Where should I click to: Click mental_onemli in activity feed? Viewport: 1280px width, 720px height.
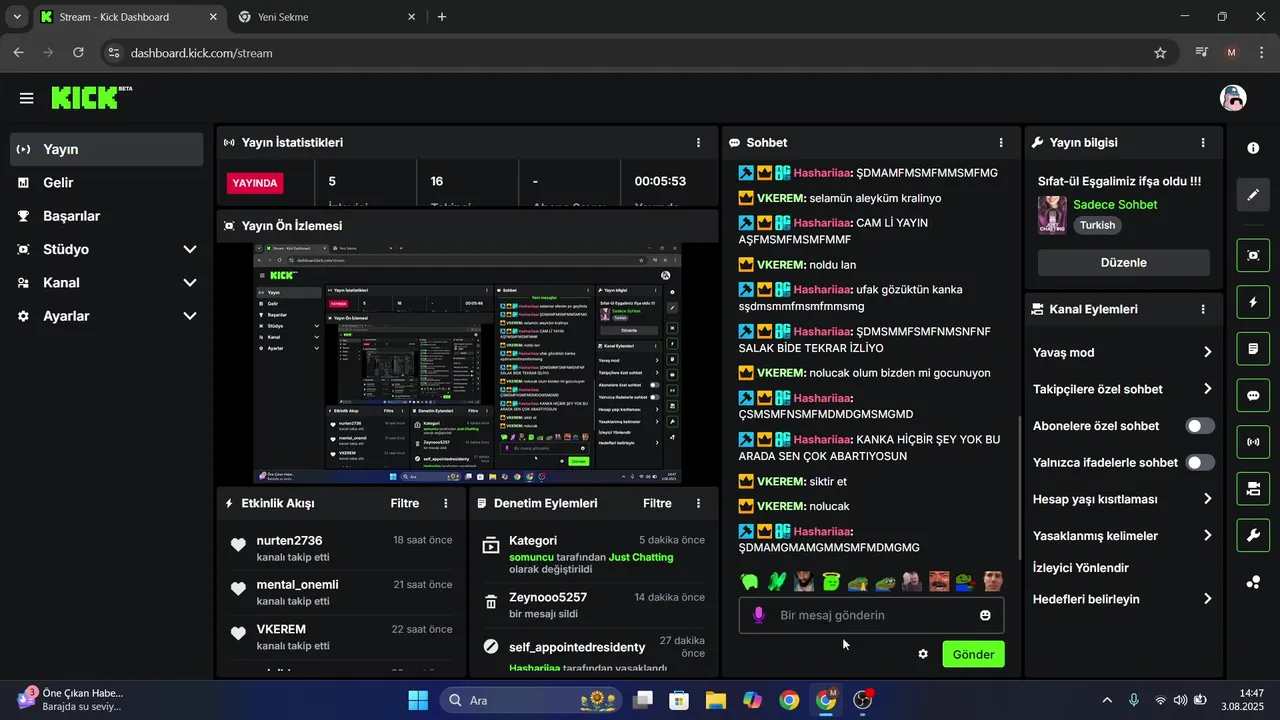pos(297,584)
